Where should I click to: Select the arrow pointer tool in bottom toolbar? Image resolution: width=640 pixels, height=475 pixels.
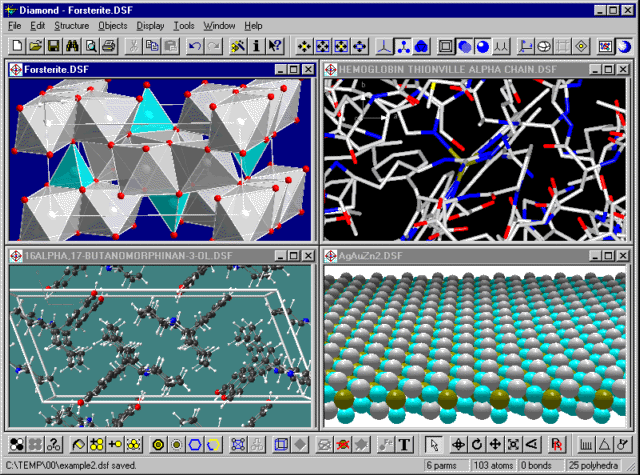[432, 444]
